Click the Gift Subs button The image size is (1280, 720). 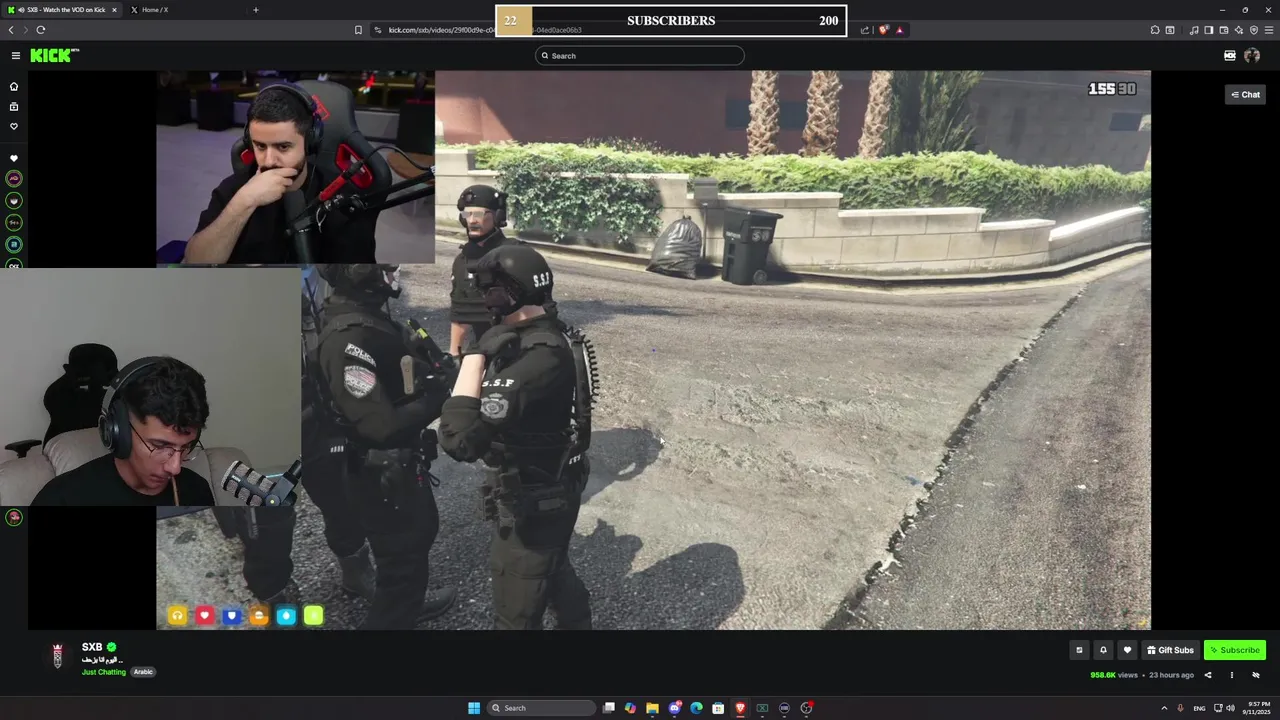pyautogui.click(x=1170, y=650)
